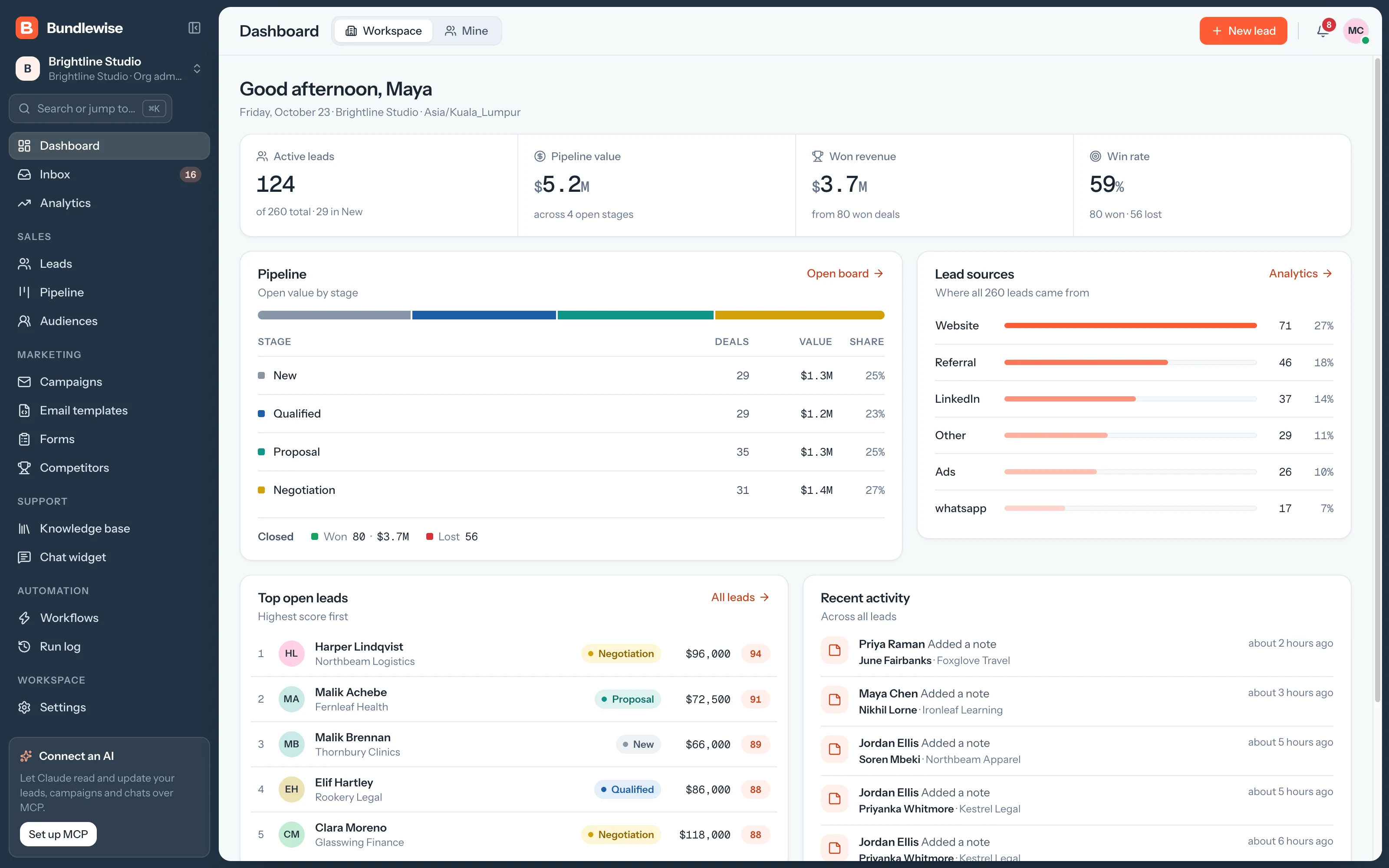Go to Analytics in the sidebar

click(109, 203)
